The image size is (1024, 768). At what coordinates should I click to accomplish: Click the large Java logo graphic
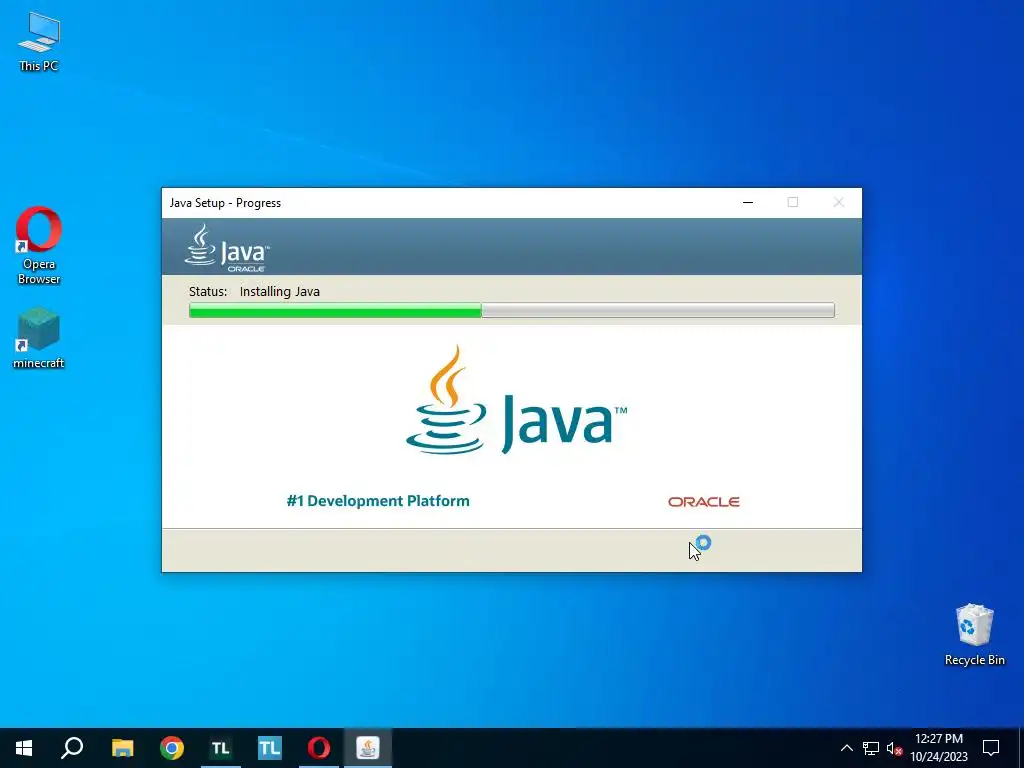(517, 400)
